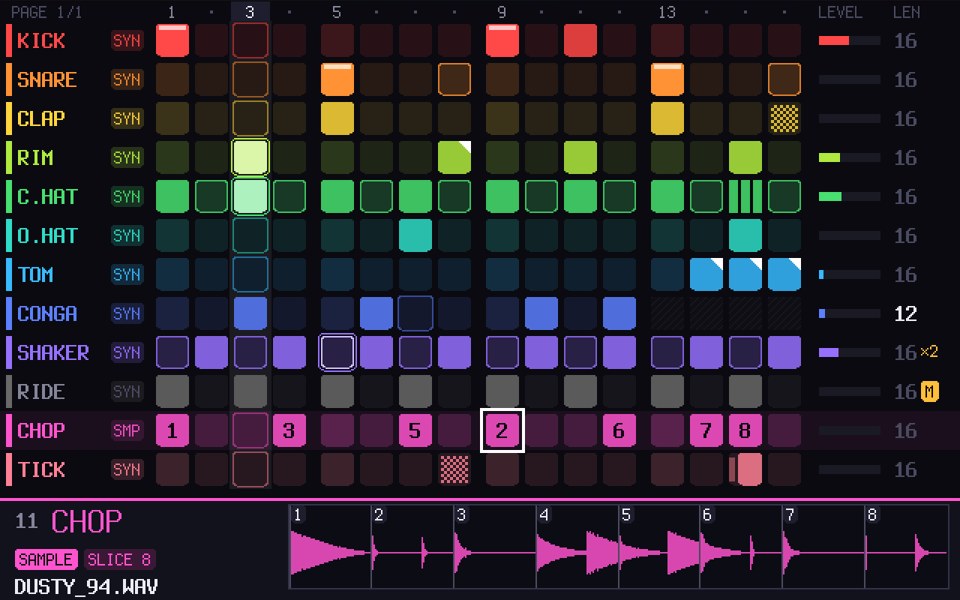The width and height of the screenshot is (960, 600).
Task: Select SYN type badge on C.HAT track
Action: (x=127, y=197)
